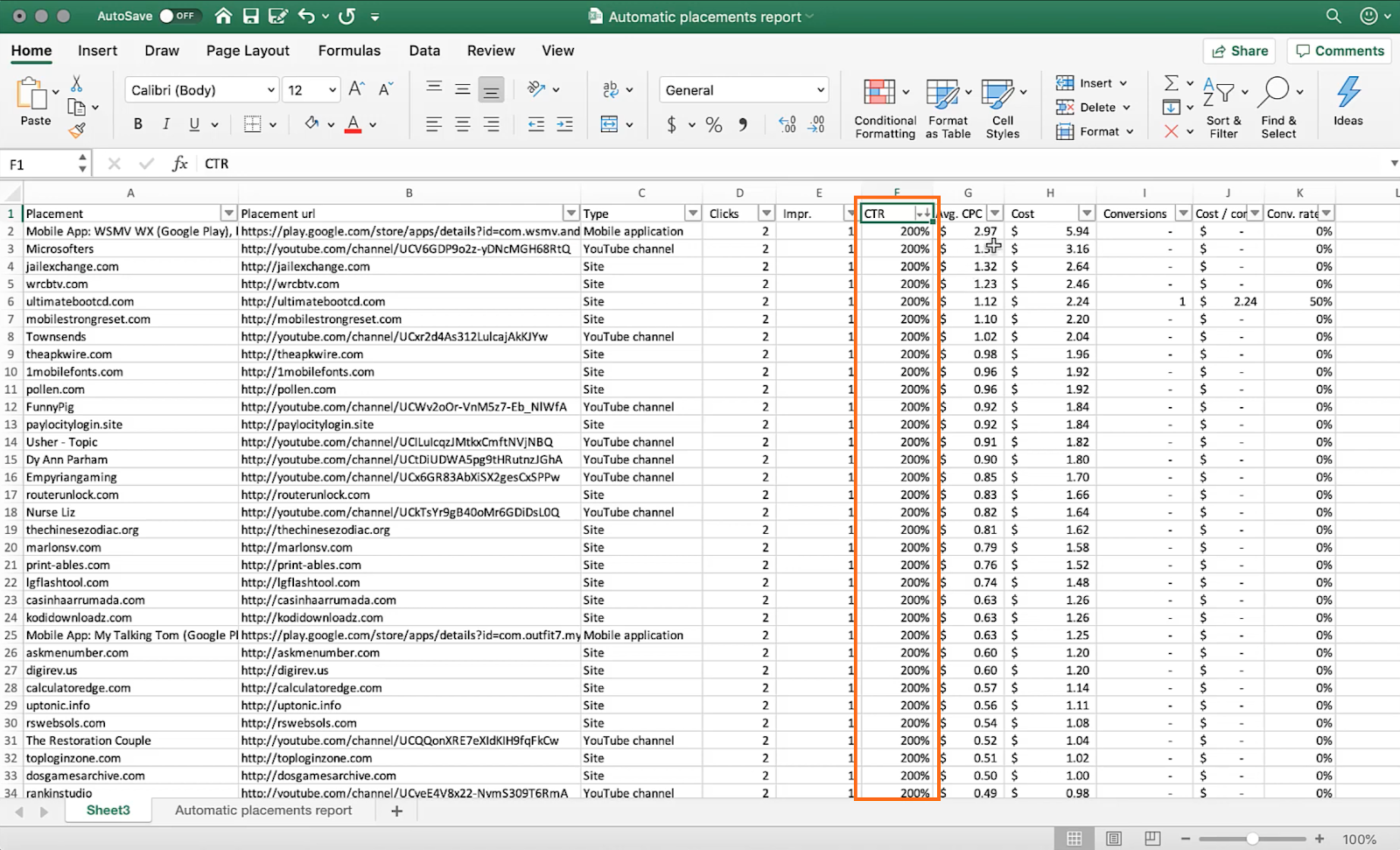The height and width of the screenshot is (850, 1400).
Task: Switch to Page Layout view
Action: tap(1113, 839)
